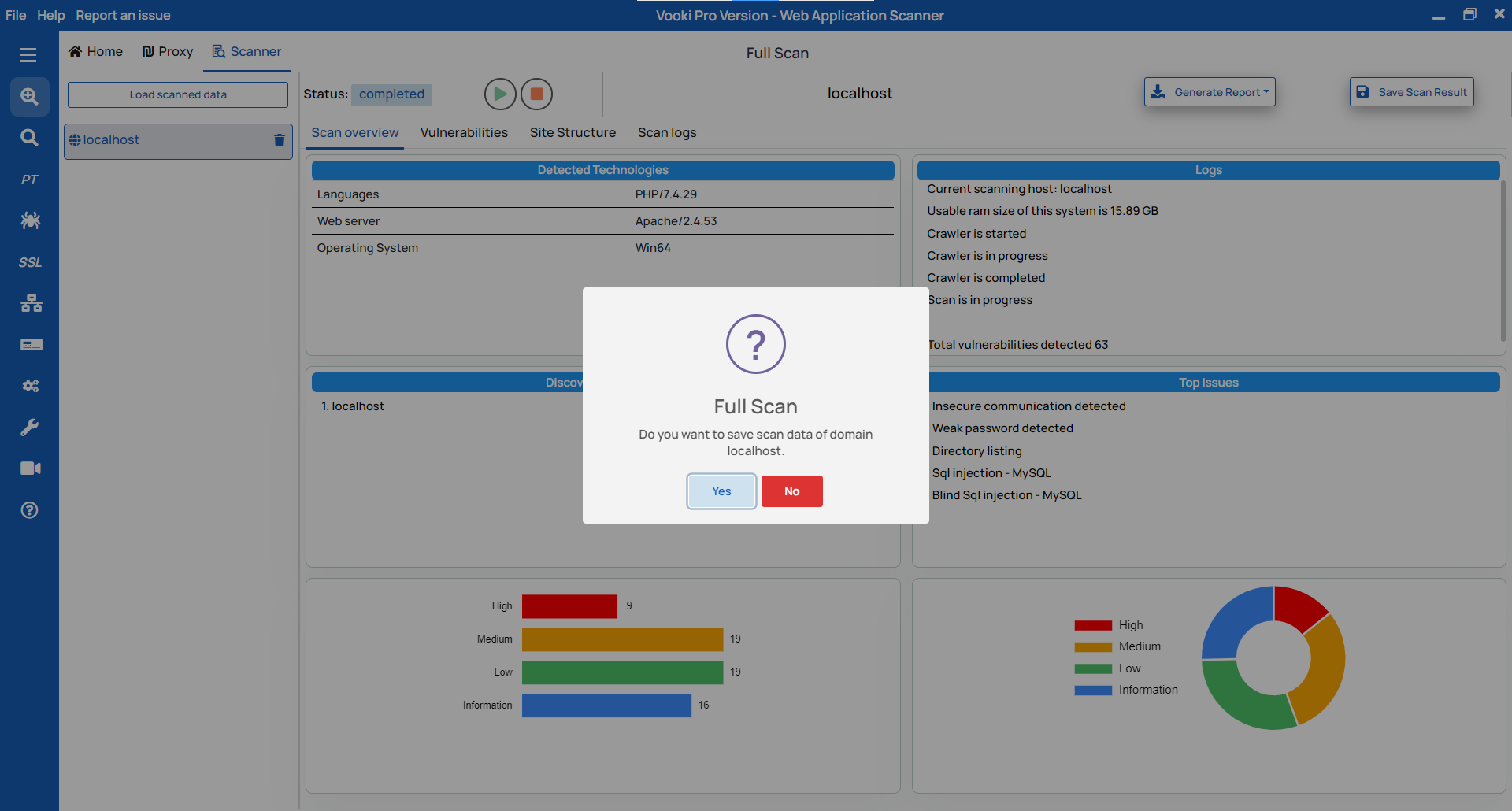Click PHP/7.4.29 language value
This screenshot has width=1512, height=811.
point(666,194)
